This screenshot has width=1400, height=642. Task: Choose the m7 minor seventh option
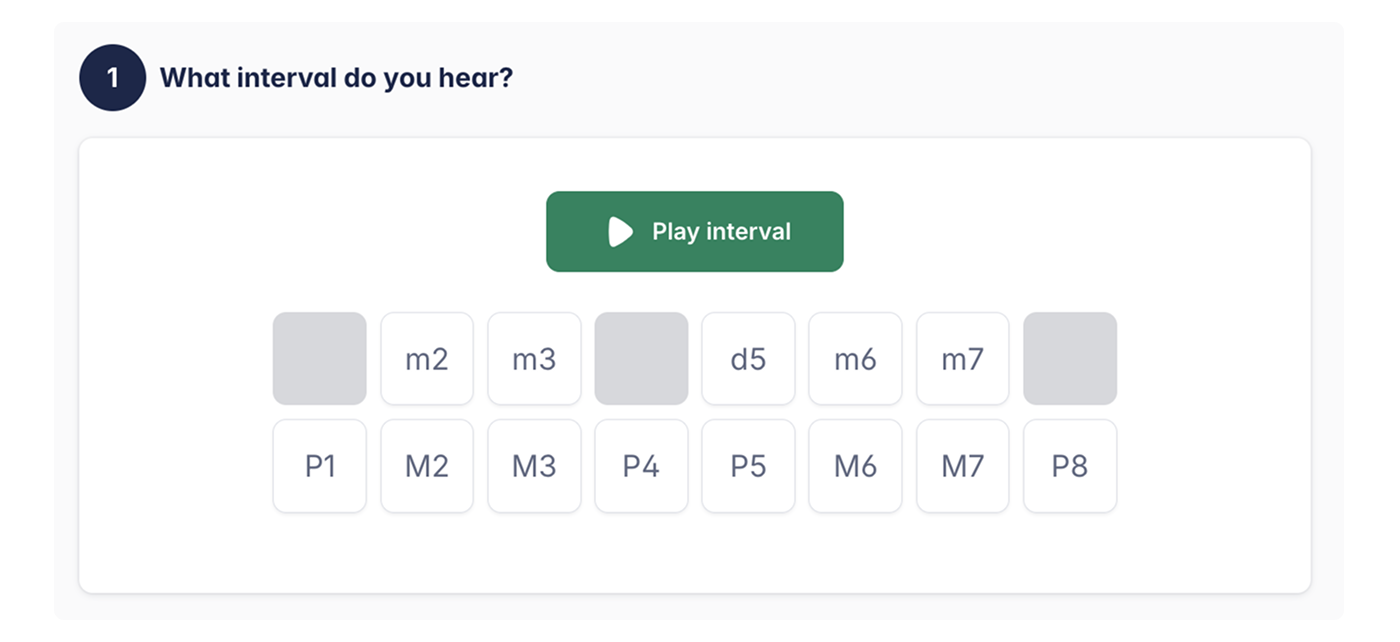pyautogui.click(x=962, y=359)
